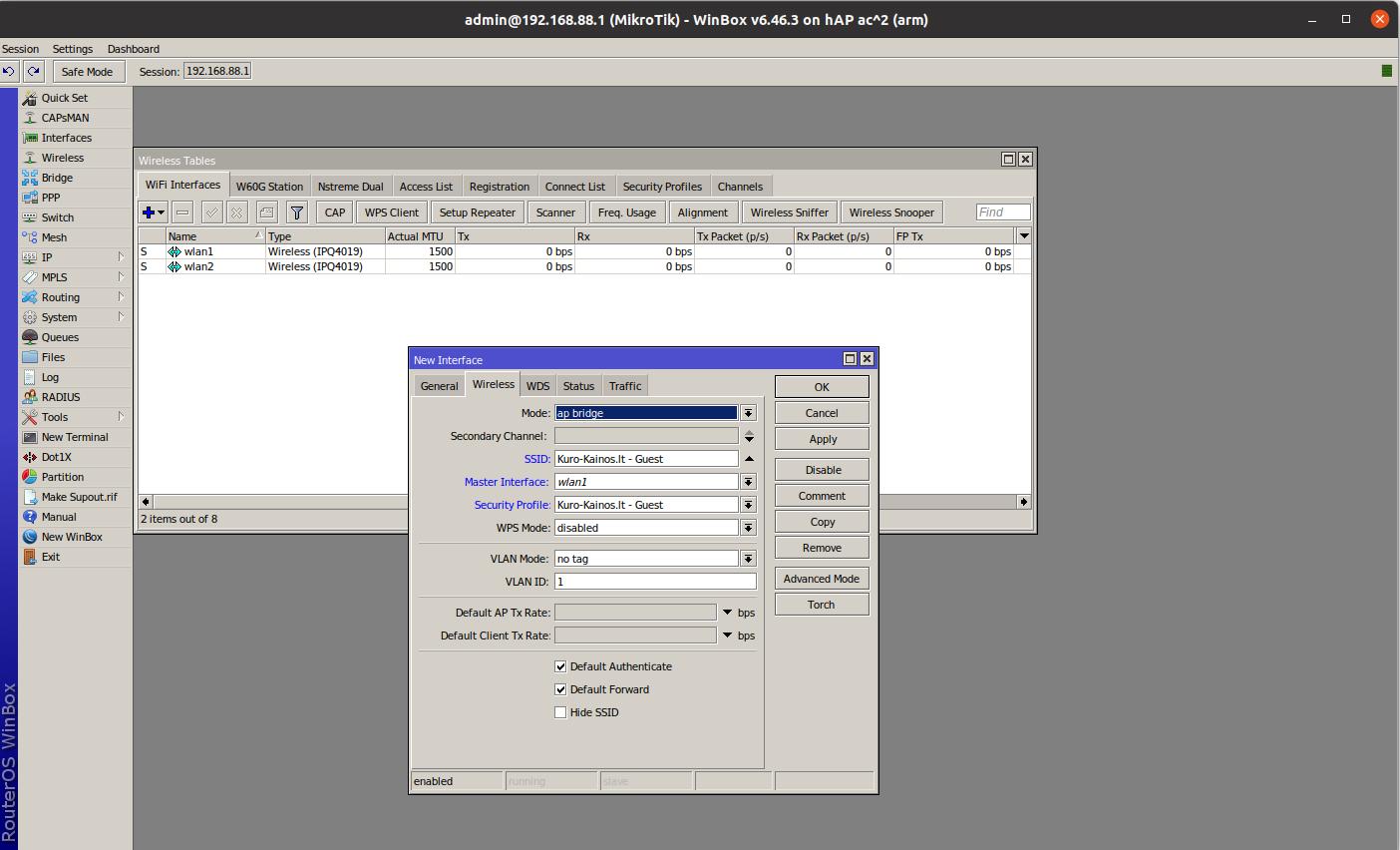Click Scanner button

click(x=555, y=212)
